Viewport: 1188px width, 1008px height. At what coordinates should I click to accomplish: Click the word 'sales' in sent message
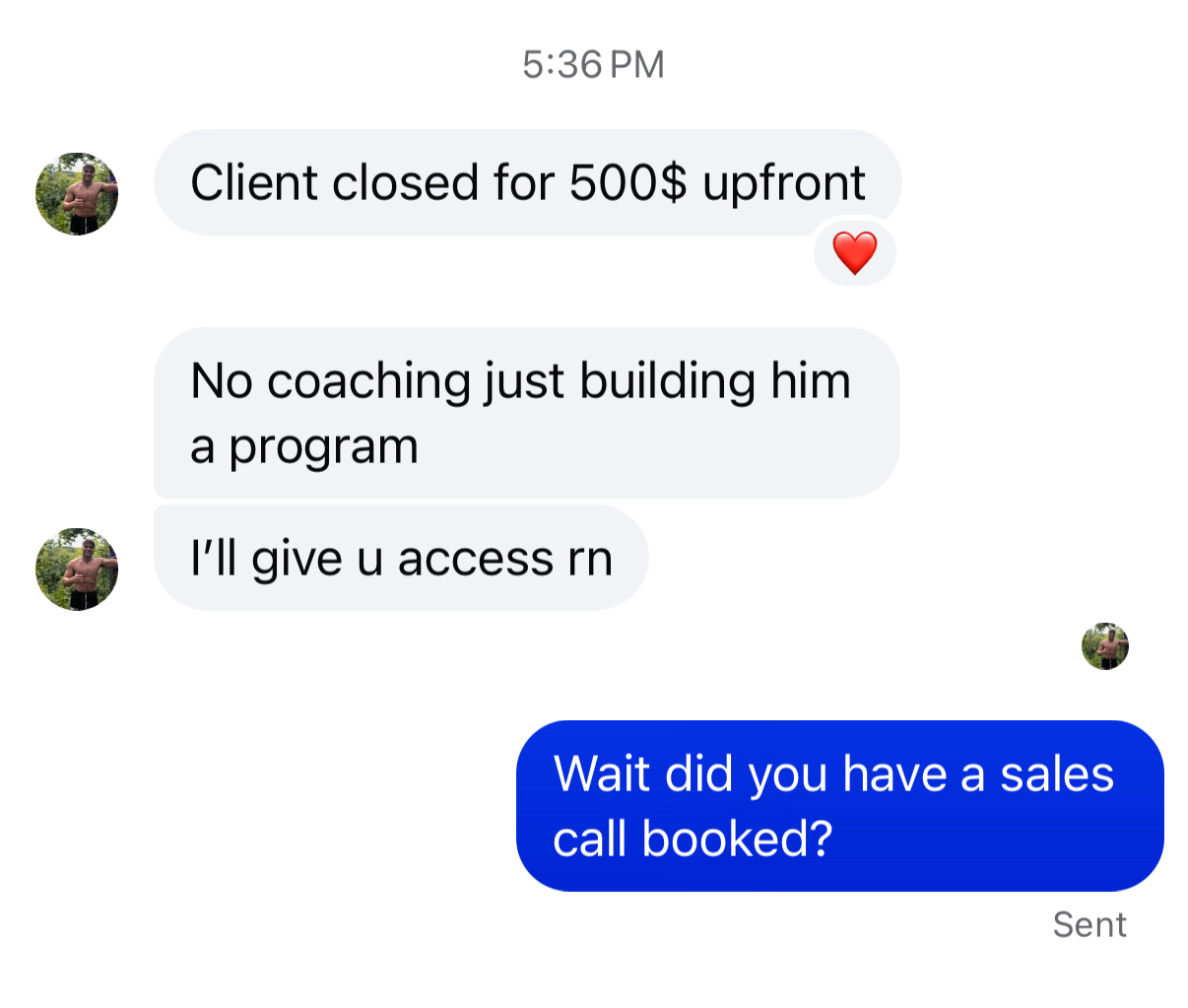tap(1057, 773)
